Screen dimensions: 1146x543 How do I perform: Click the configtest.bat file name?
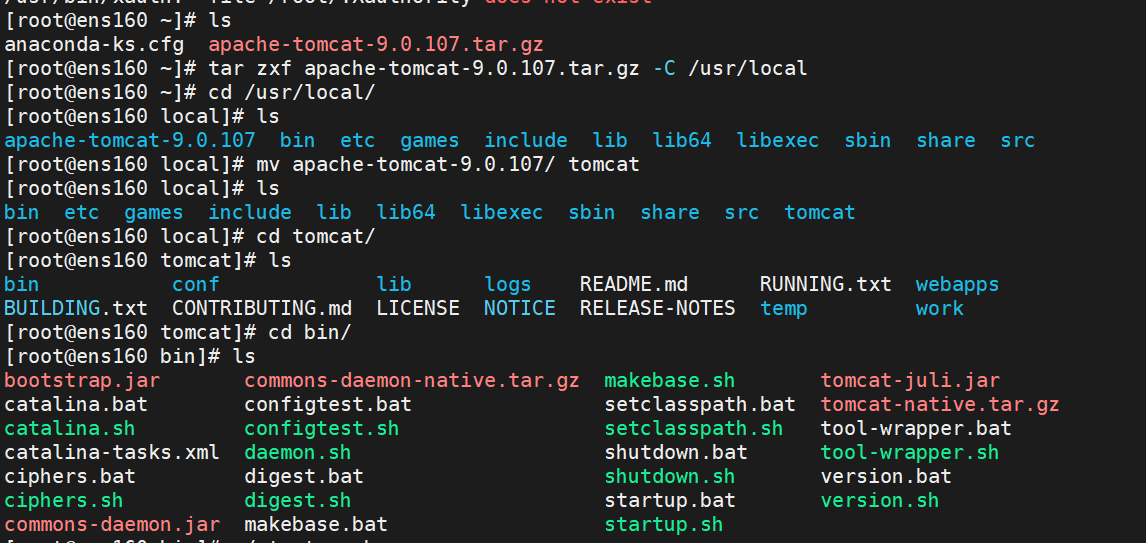pos(327,404)
